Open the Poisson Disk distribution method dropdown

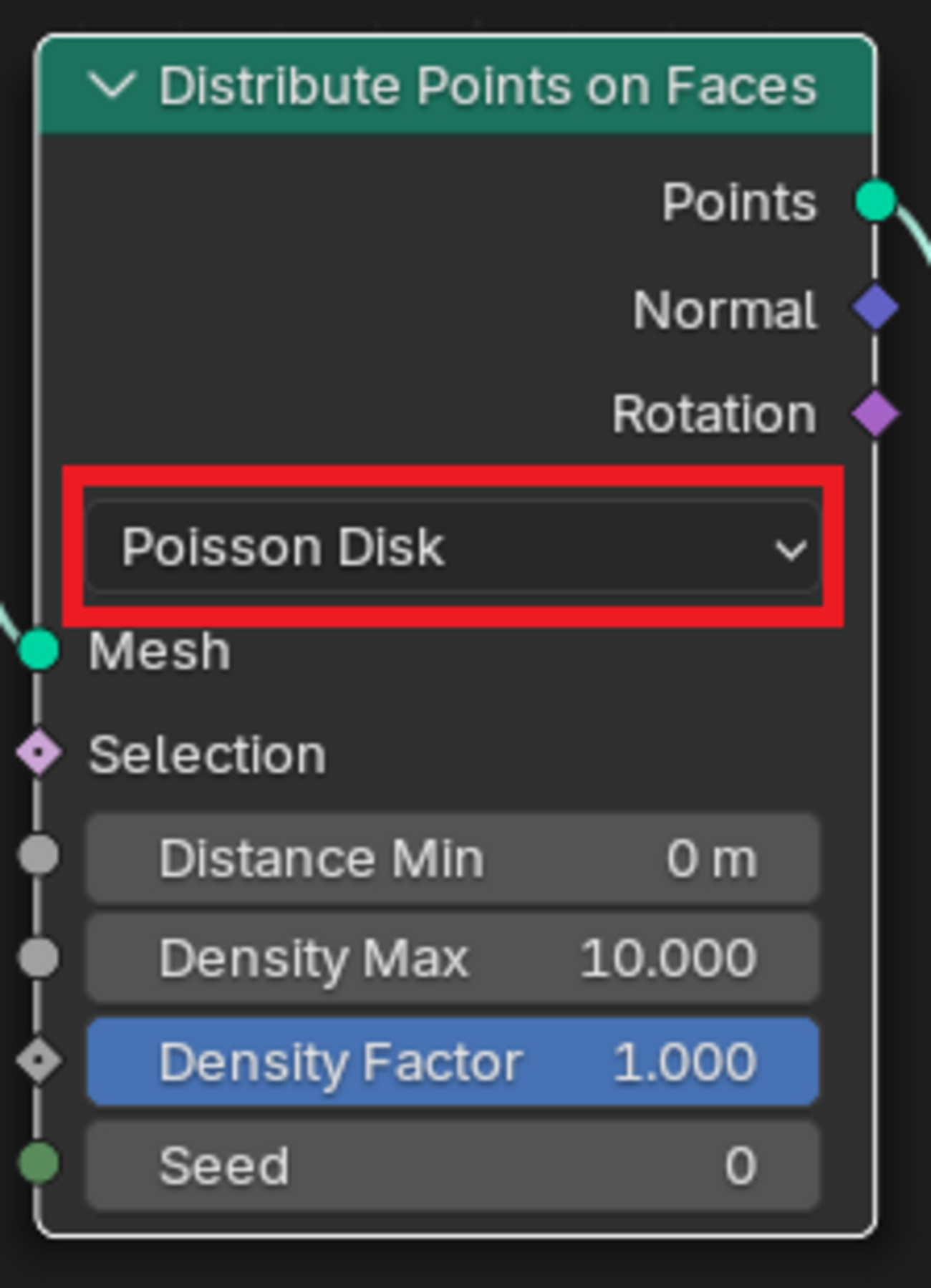[453, 548]
